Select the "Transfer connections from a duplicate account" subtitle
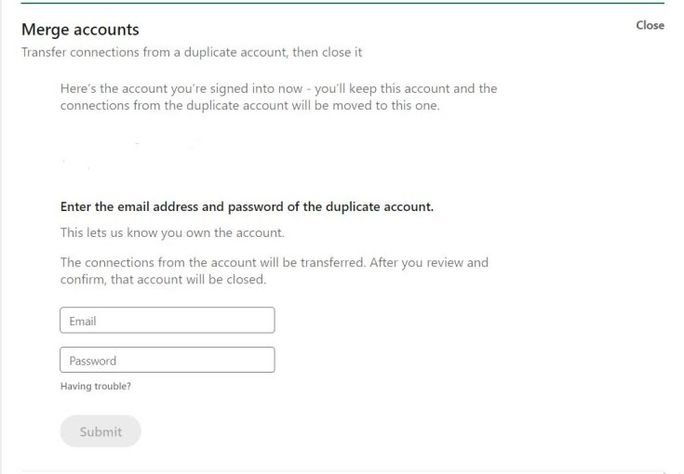 coord(199,52)
